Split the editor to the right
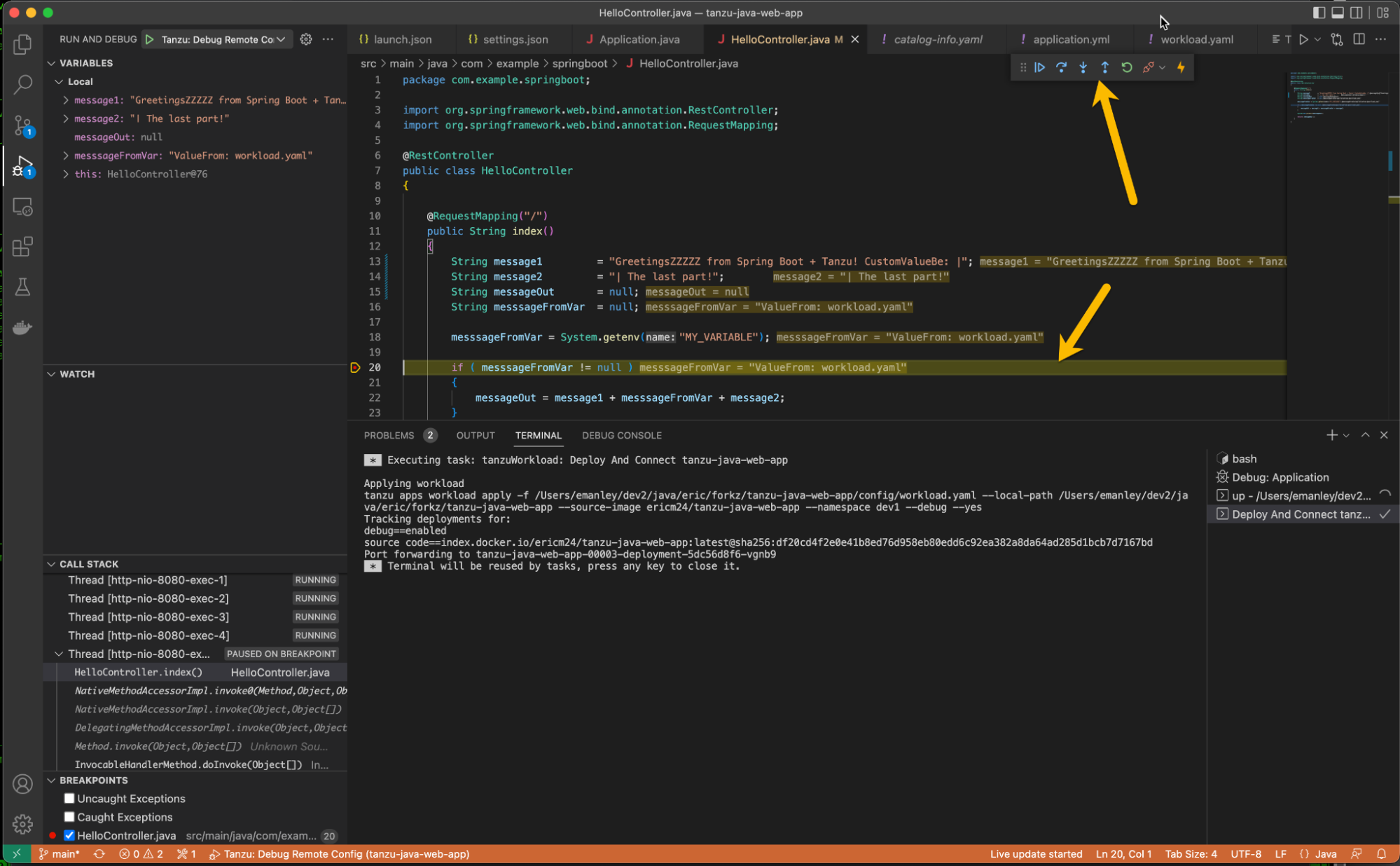Viewport: 1400px width, 866px height. tap(1359, 39)
